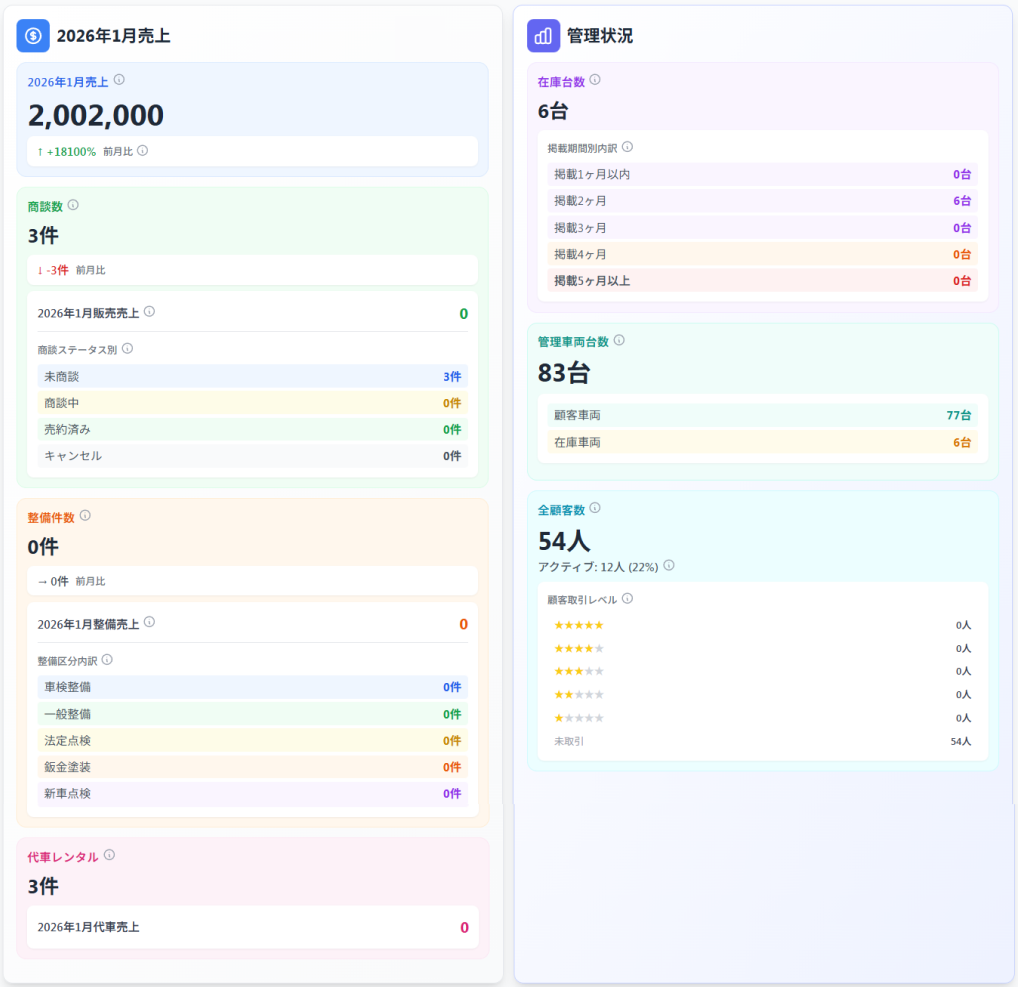Click the 鈑金塗装 maintenance row
1018x987 pixels.
pyautogui.click(x=252, y=767)
